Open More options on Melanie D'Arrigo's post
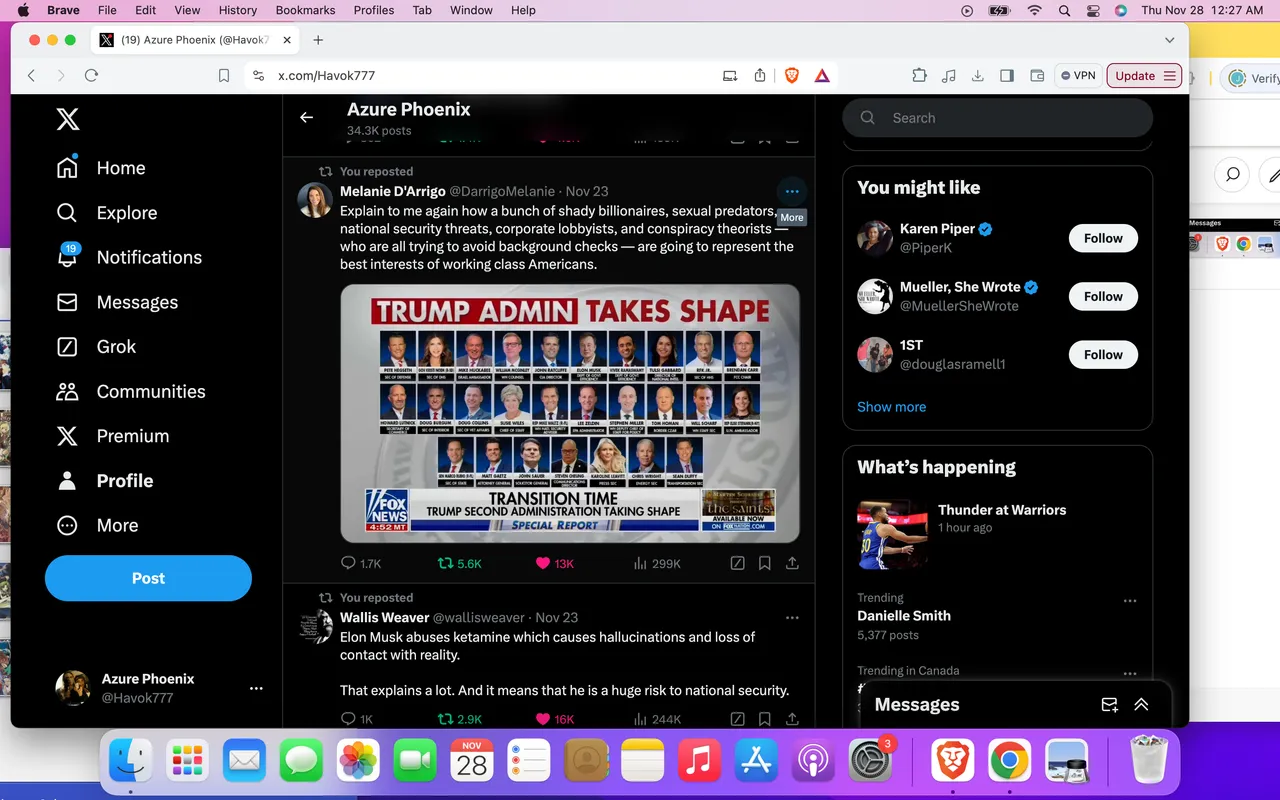 (x=792, y=191)
